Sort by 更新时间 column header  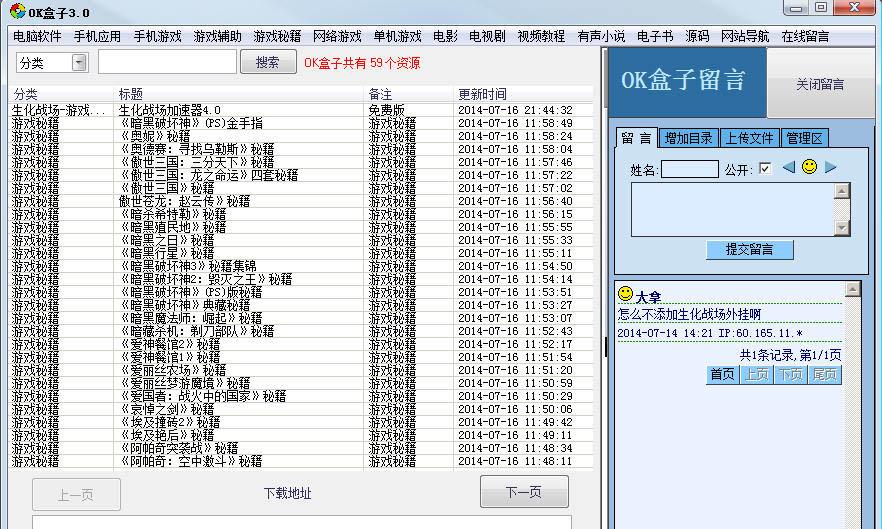click(523, 94)
